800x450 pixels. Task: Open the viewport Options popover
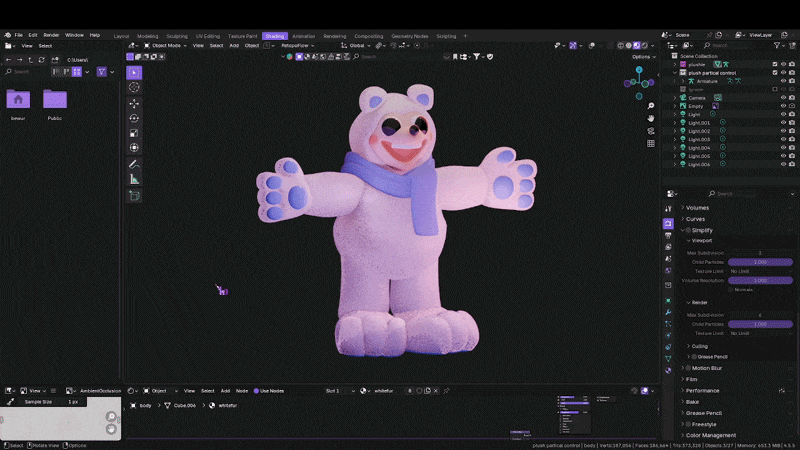pos(643,57)
